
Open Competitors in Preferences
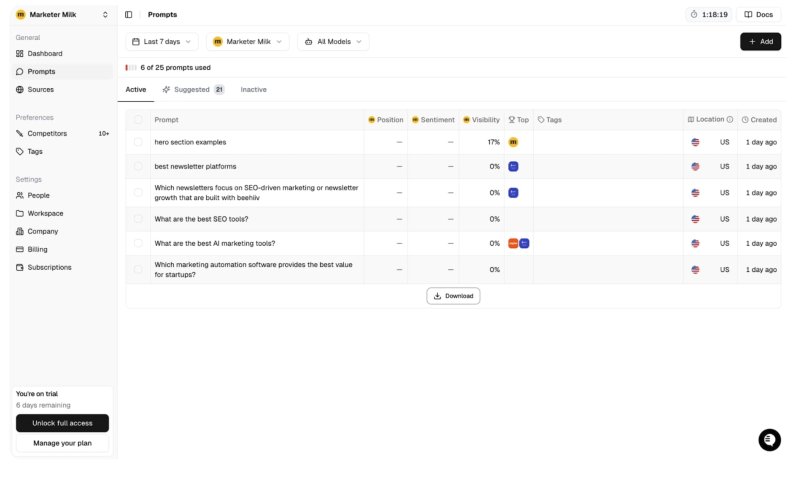pyautogui.click(x=47, y=133)
